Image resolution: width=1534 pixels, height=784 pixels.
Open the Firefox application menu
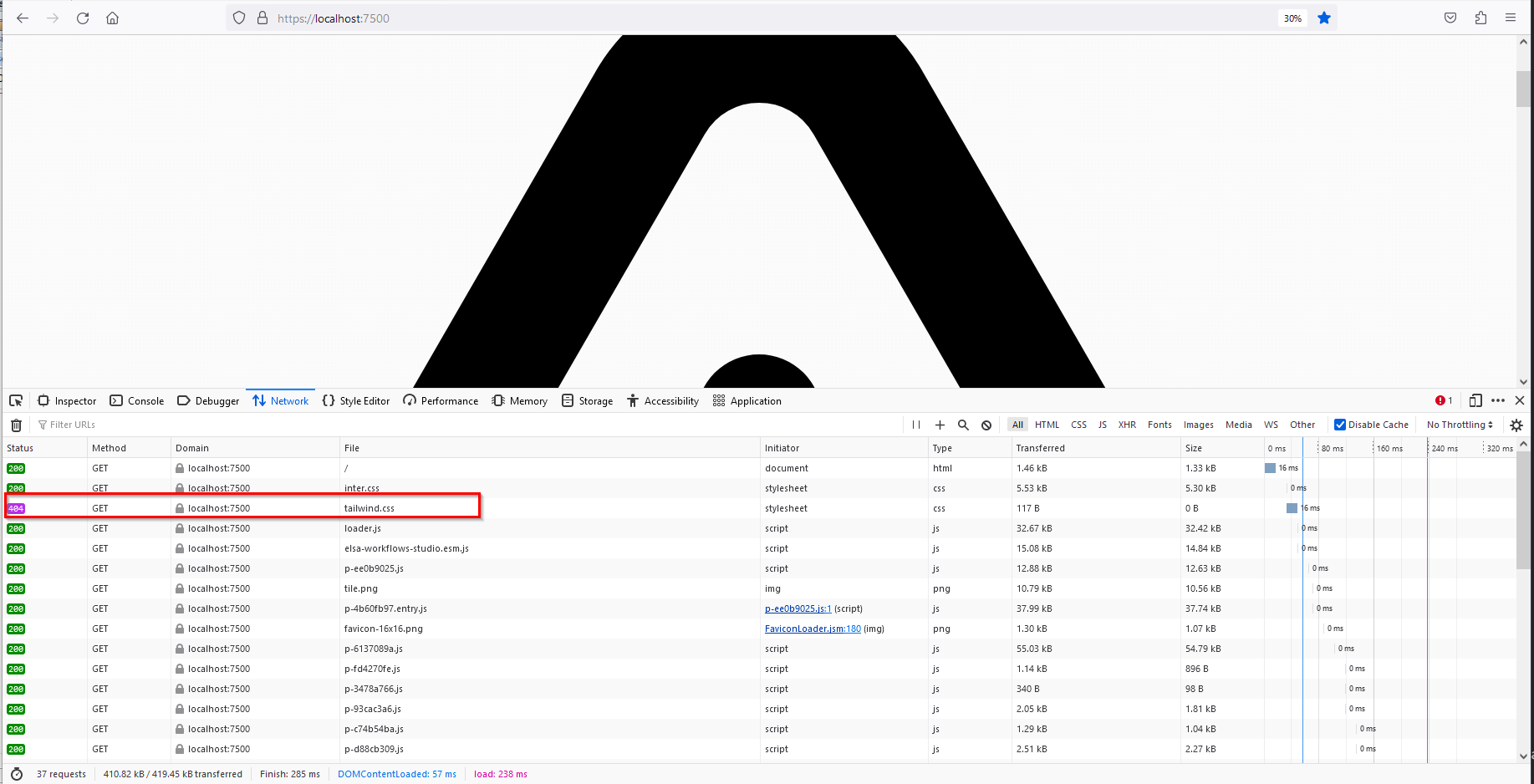pos(1511,18)
